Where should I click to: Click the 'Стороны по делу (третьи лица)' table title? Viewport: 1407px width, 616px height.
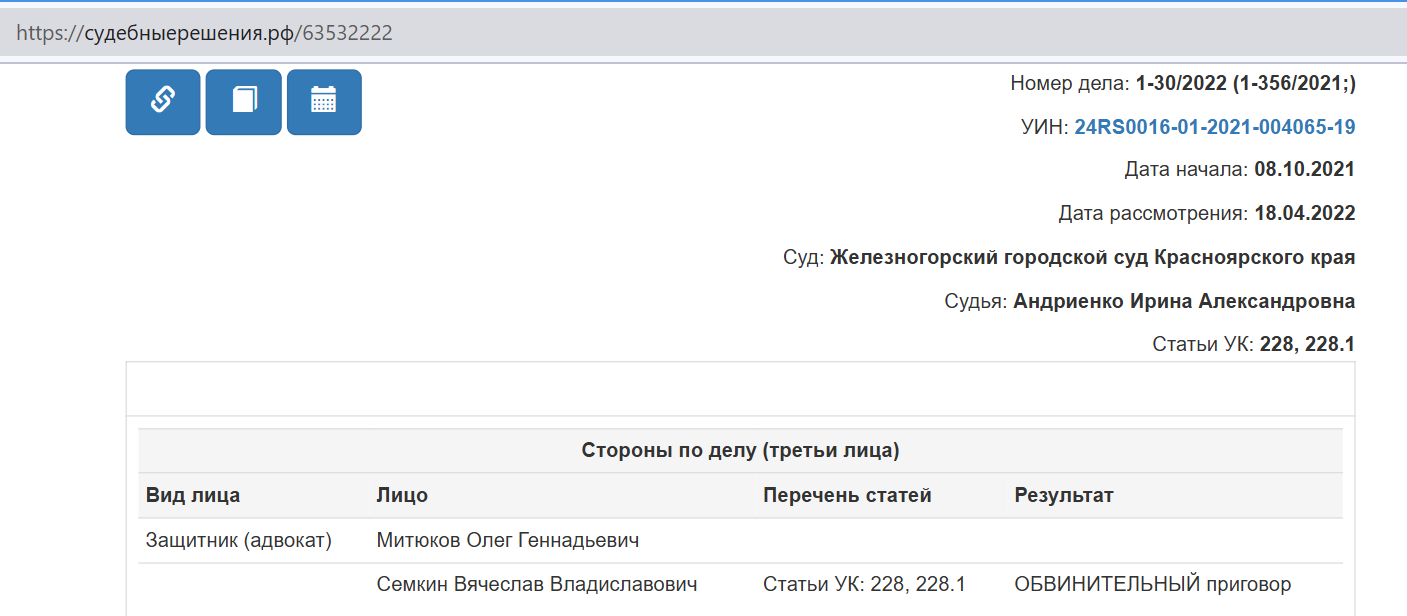tap(740, 451)
